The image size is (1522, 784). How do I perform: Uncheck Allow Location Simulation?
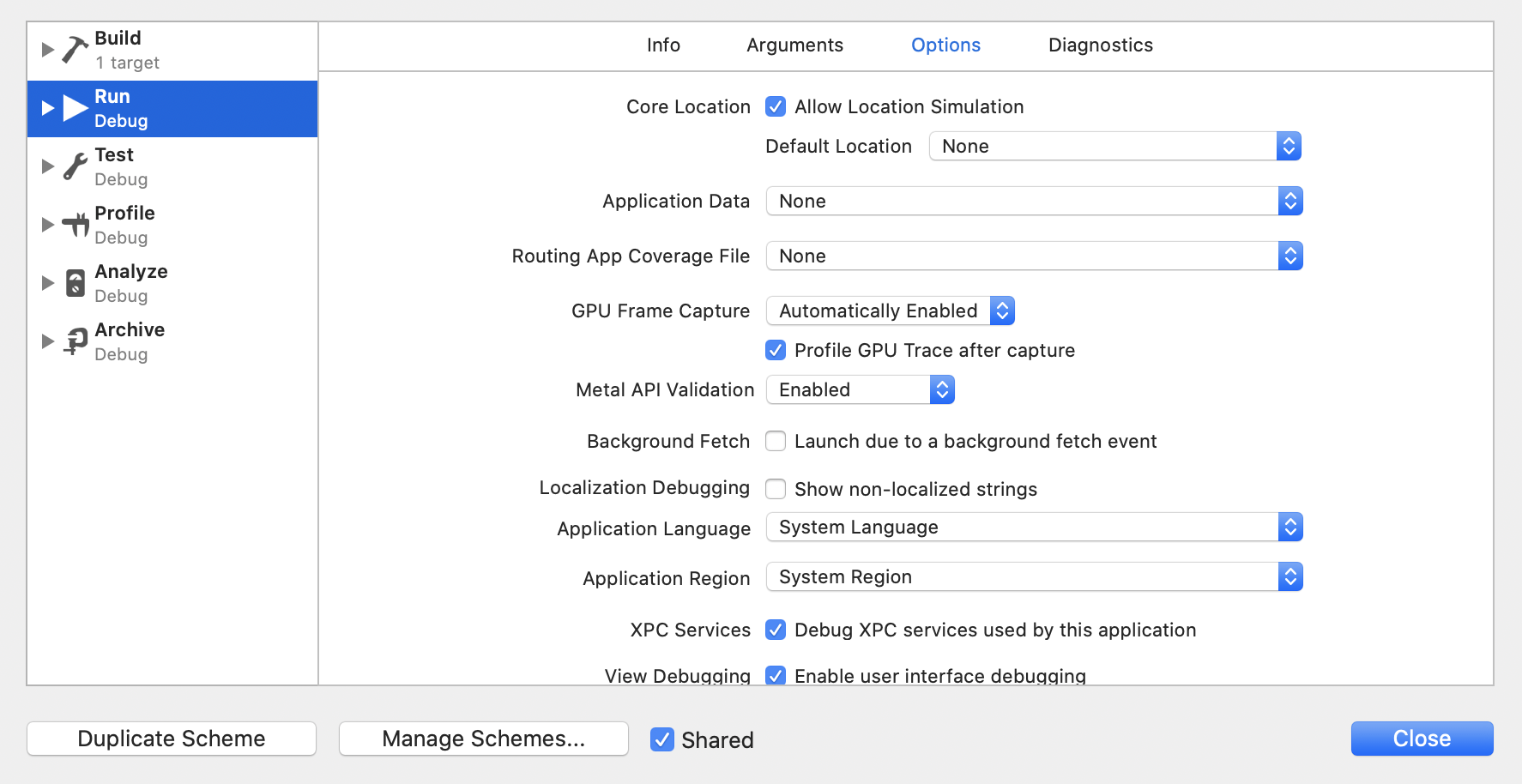[775, 106]
